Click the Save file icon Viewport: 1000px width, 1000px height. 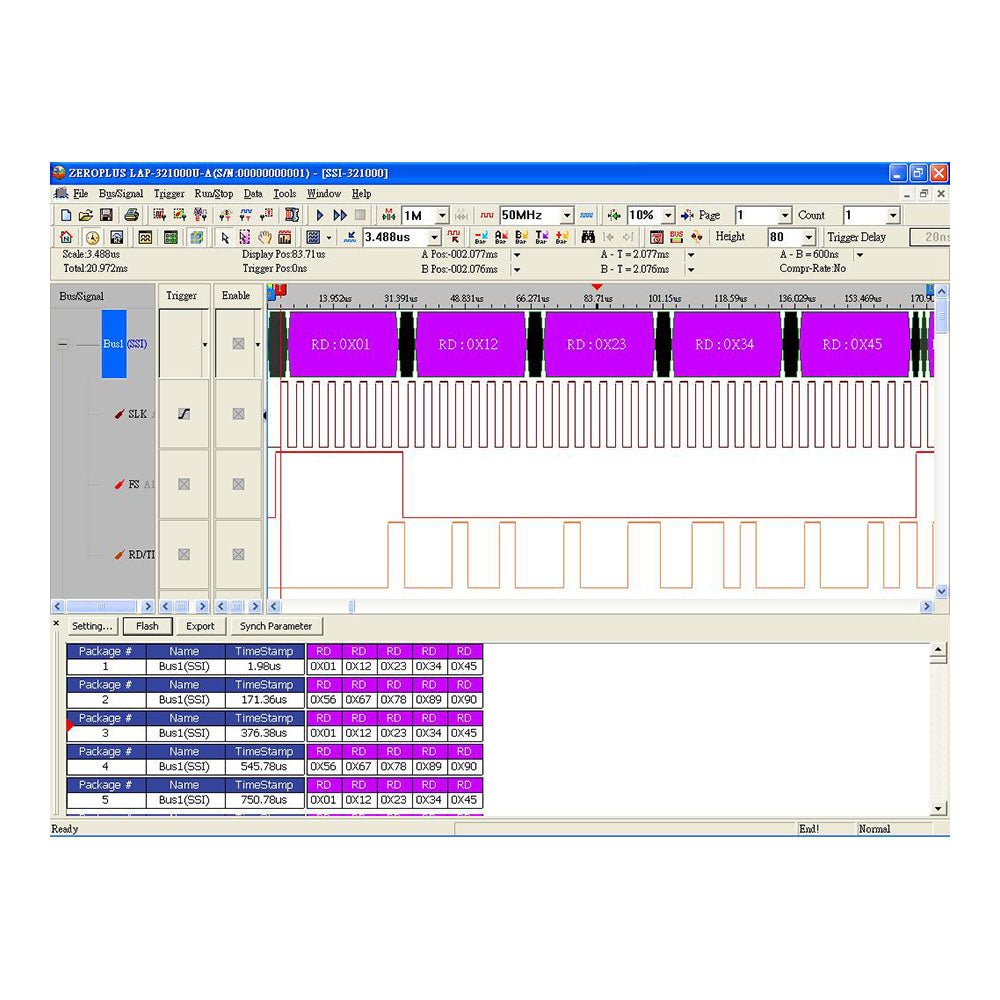105,214
